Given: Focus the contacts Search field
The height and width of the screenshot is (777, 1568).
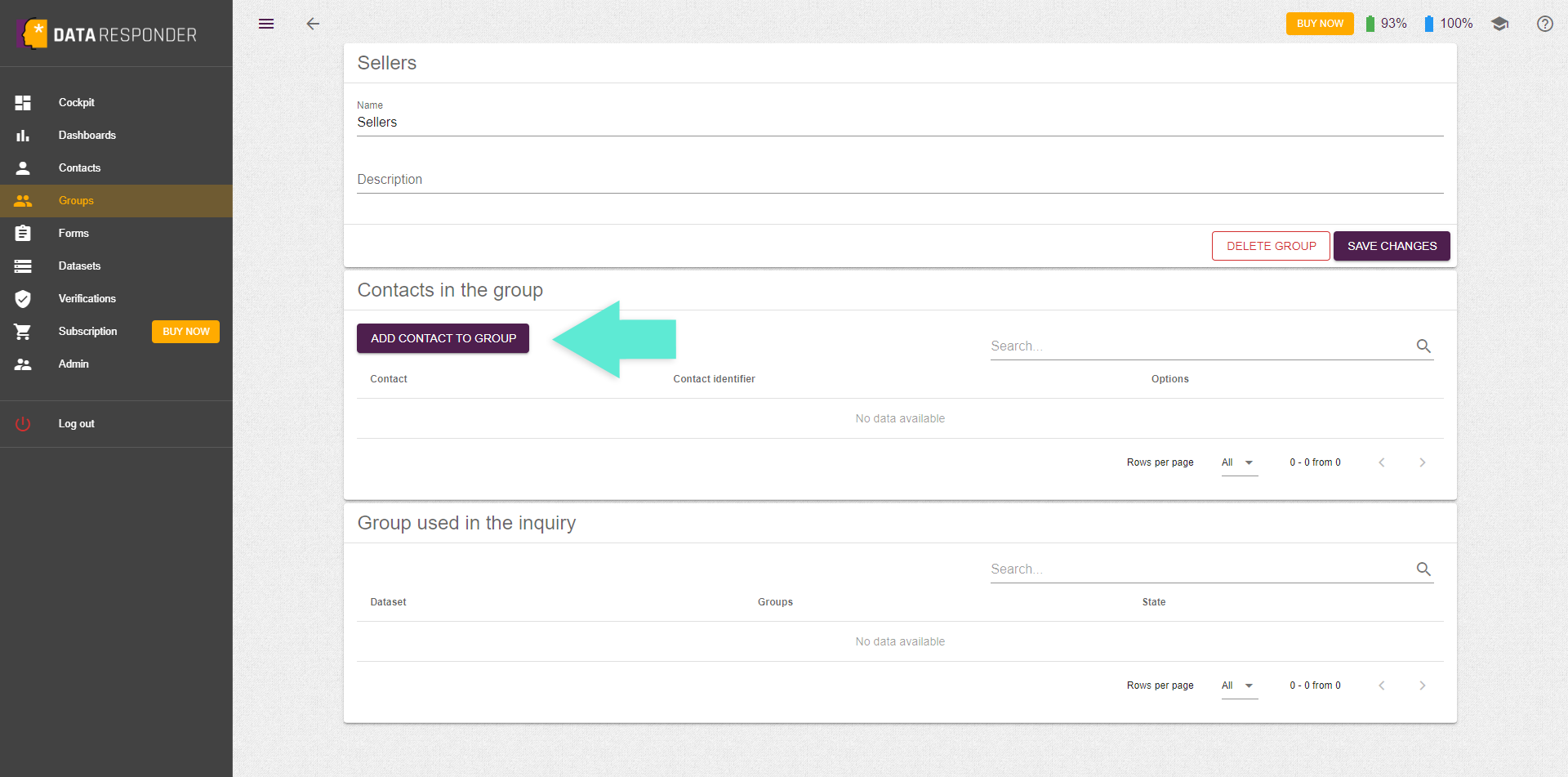Looking at the screenshot, I should [x=1200, y=346].
